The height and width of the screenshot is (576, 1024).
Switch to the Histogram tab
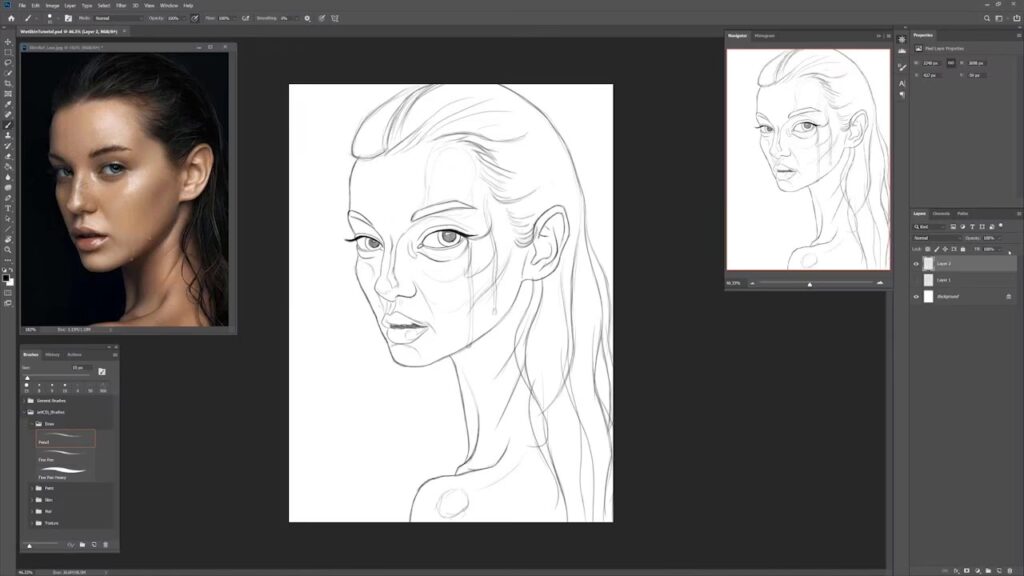[764, 36]
